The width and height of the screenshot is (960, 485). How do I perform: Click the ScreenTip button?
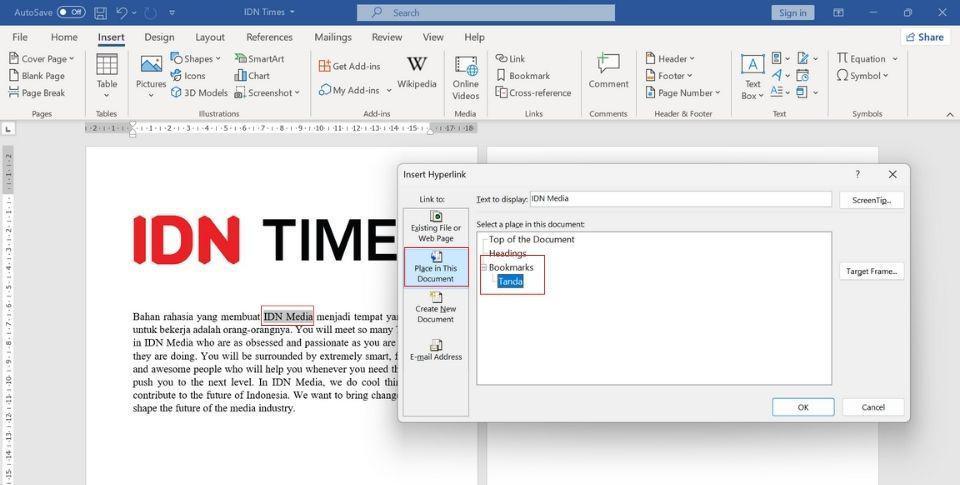[x=871, y=200]
